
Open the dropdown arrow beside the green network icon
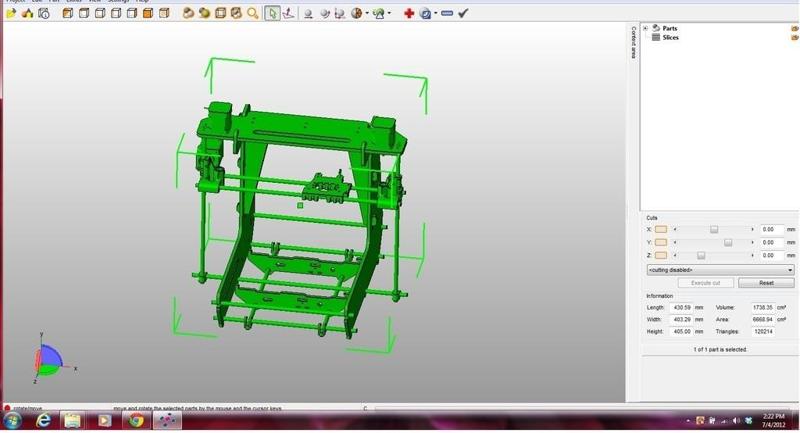(x=389, y=14)
